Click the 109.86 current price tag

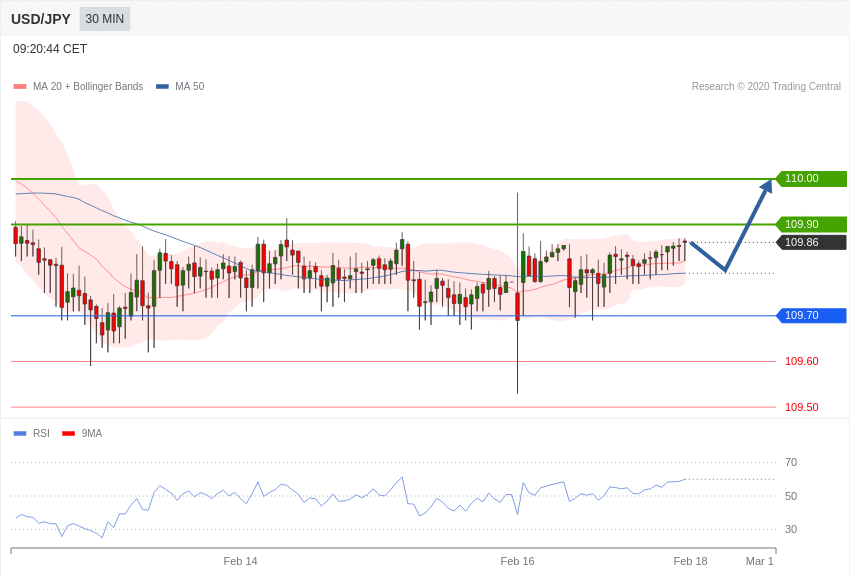(x=812, y=242)
